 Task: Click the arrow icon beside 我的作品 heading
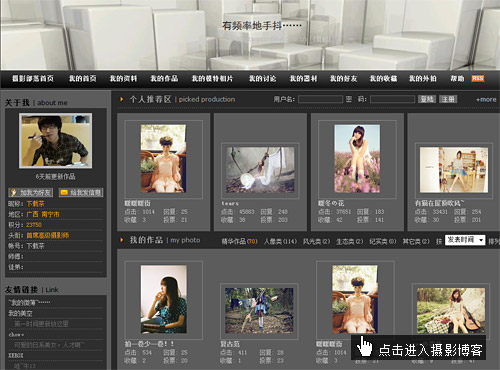122,240
